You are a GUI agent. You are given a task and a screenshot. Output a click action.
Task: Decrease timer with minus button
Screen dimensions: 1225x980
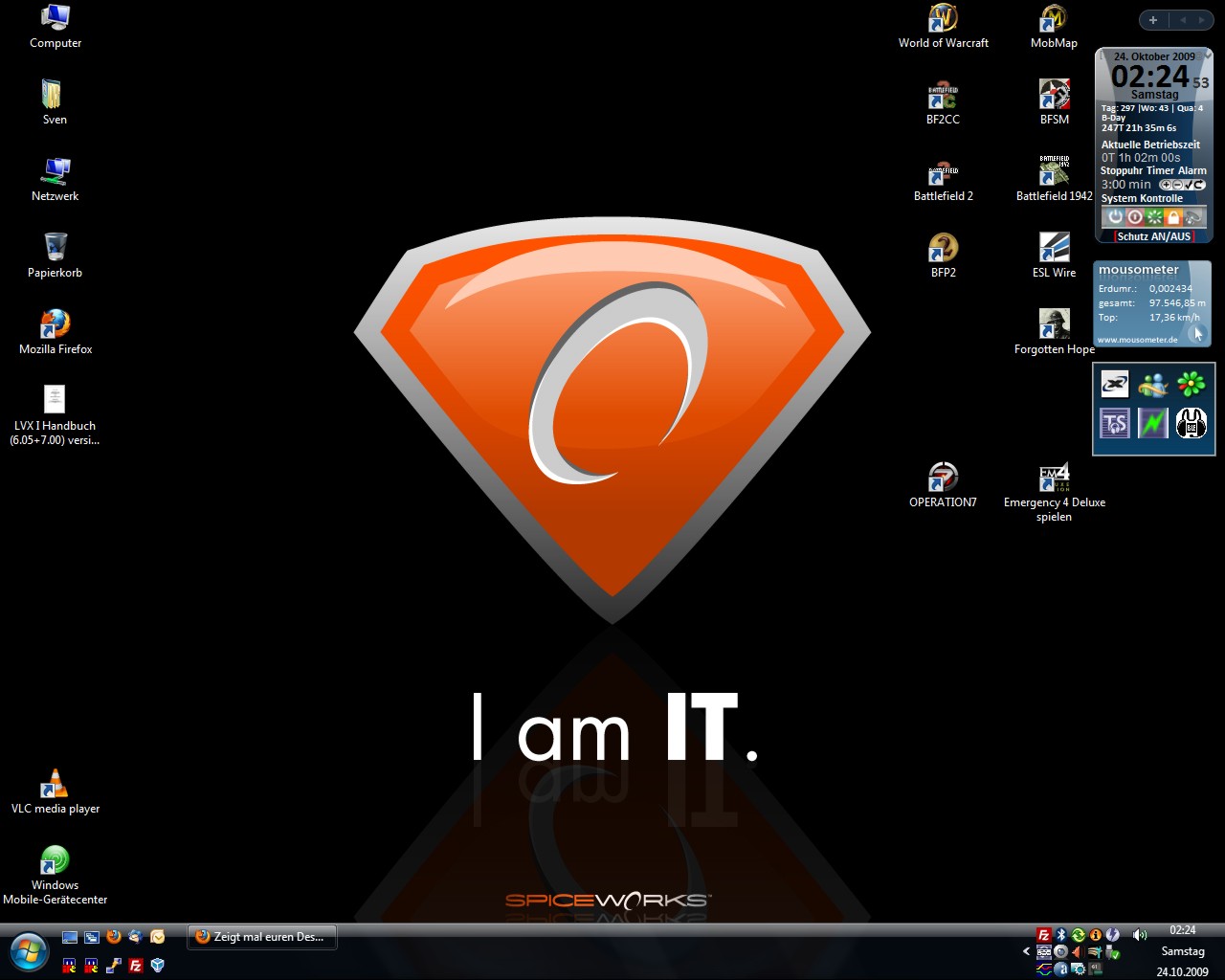(x=1177, y=185)
